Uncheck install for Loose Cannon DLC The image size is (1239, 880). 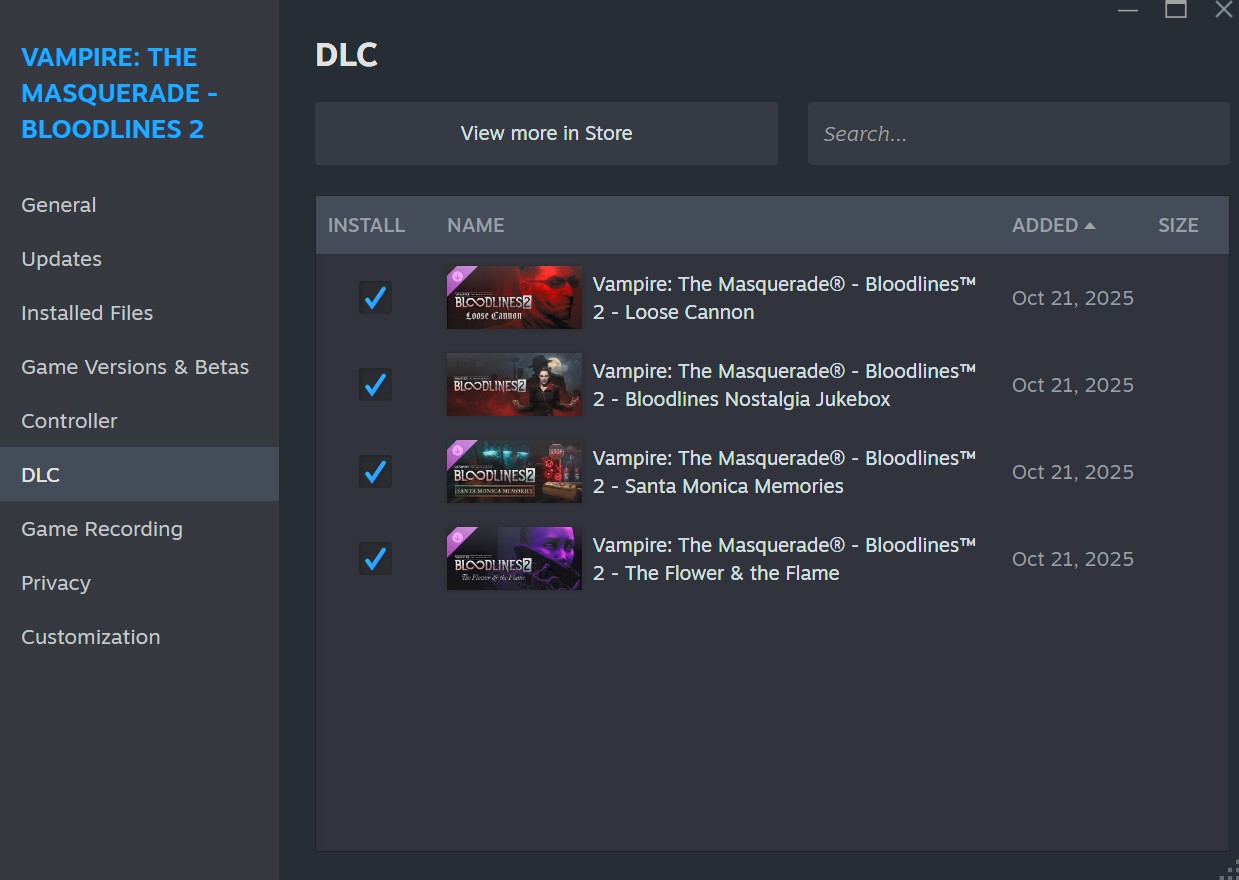click(375, 298)
